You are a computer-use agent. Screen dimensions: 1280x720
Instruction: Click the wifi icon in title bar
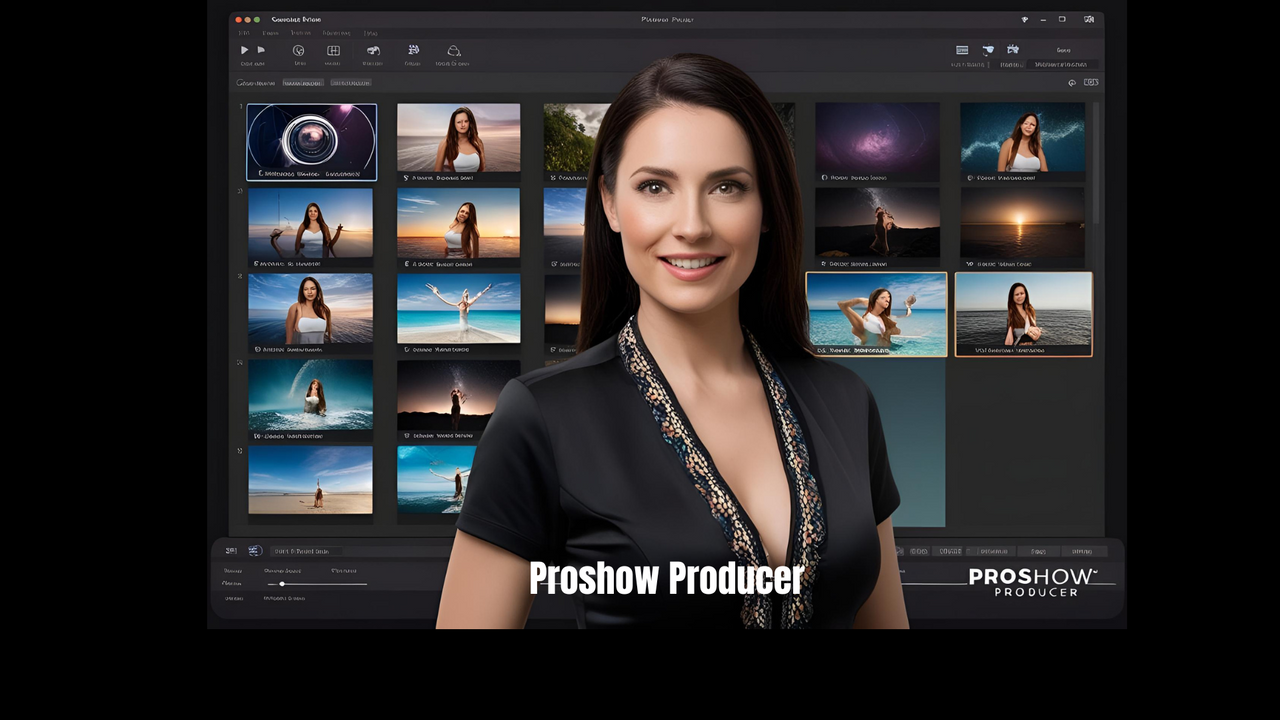[1024, 20]
